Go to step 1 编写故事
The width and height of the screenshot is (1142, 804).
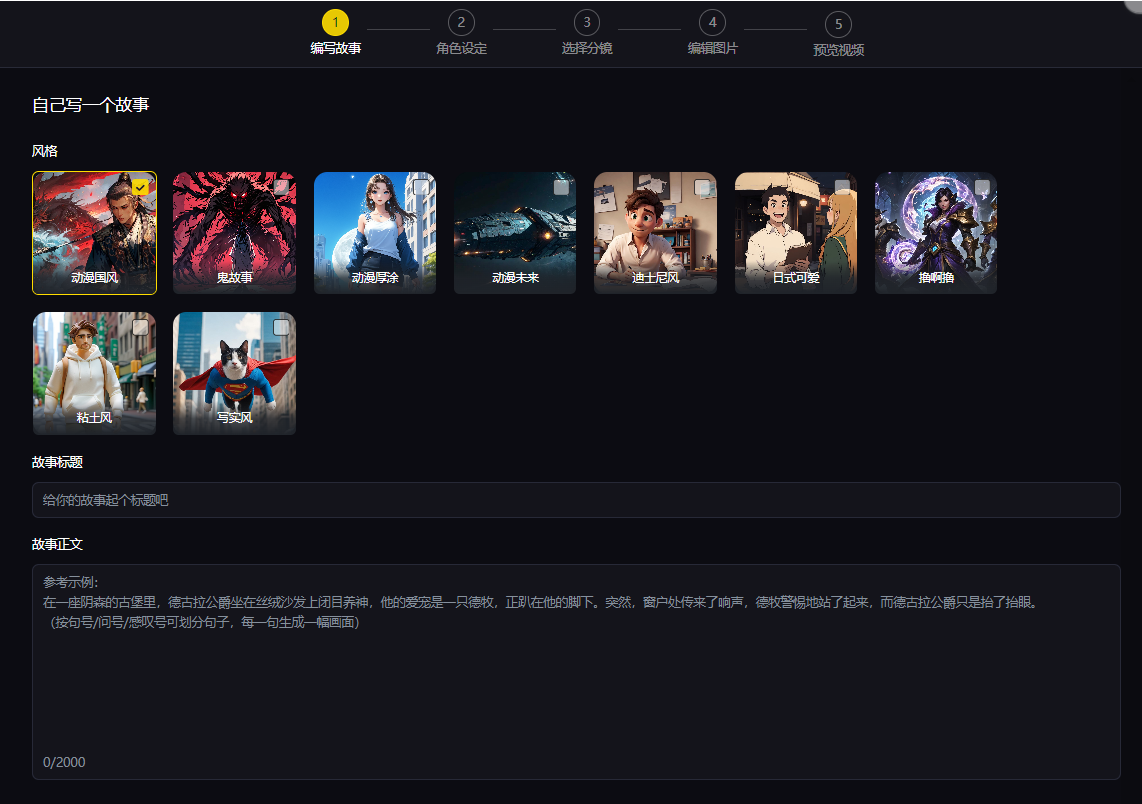click(x=336, y=23)
